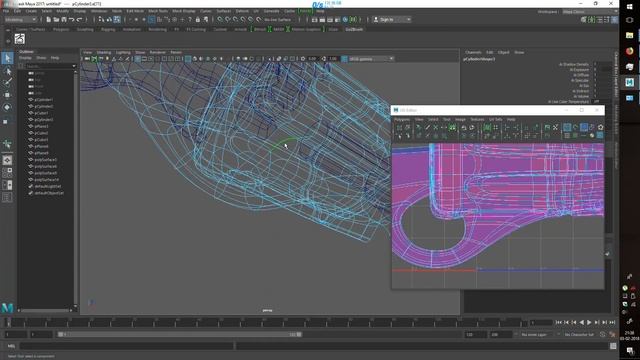Image resolution: width=640 pixels, height=360 pixels.
Task: Switch to single perspective view layout
Action: pos(7,160)
